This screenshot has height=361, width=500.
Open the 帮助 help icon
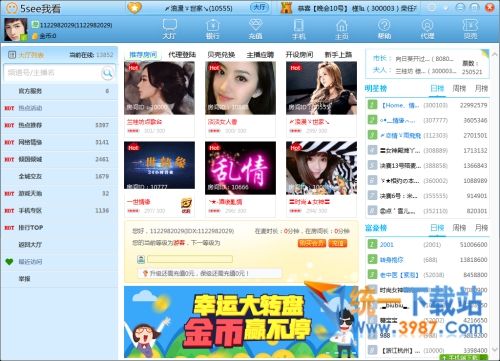pyautogui.click(x=384, y=29)
